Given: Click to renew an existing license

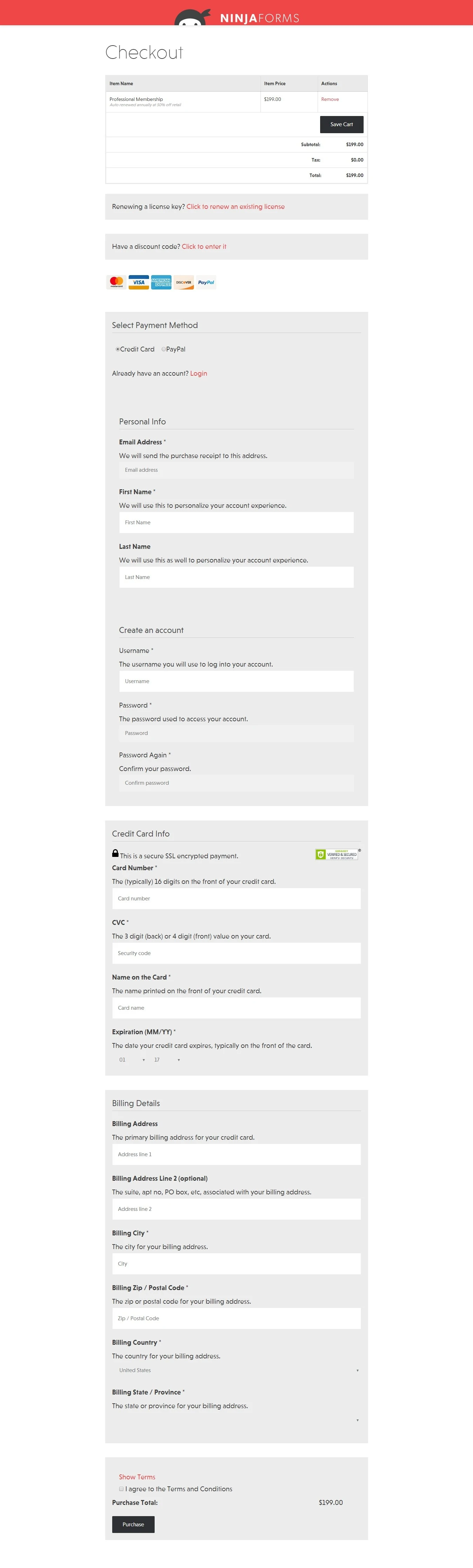Looking at the screenshot, I should coord(235,207).
